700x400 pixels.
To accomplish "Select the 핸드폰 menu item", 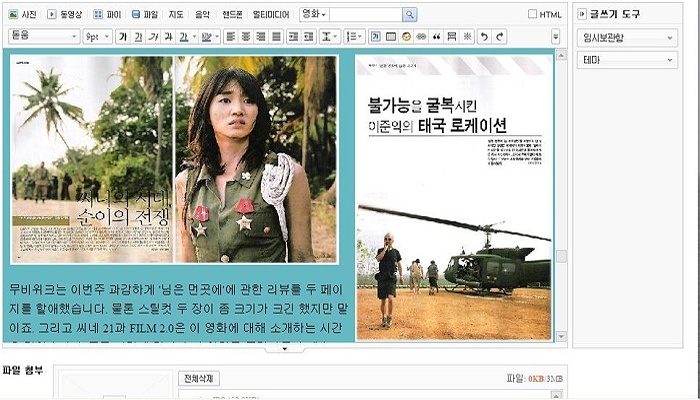I will [232, 14].
